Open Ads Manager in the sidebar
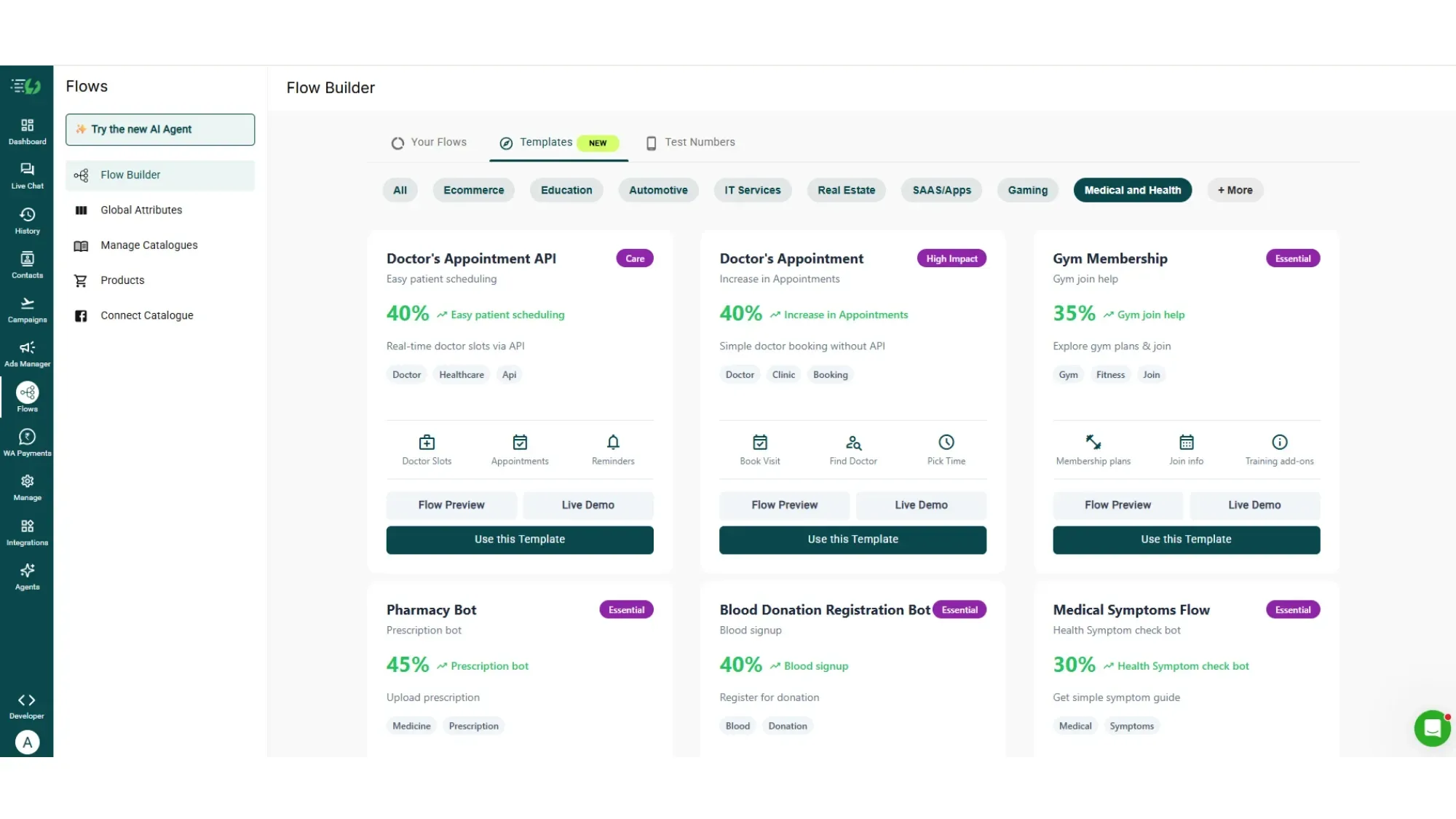Viewport: 1456px width, 819px height. 27,354
